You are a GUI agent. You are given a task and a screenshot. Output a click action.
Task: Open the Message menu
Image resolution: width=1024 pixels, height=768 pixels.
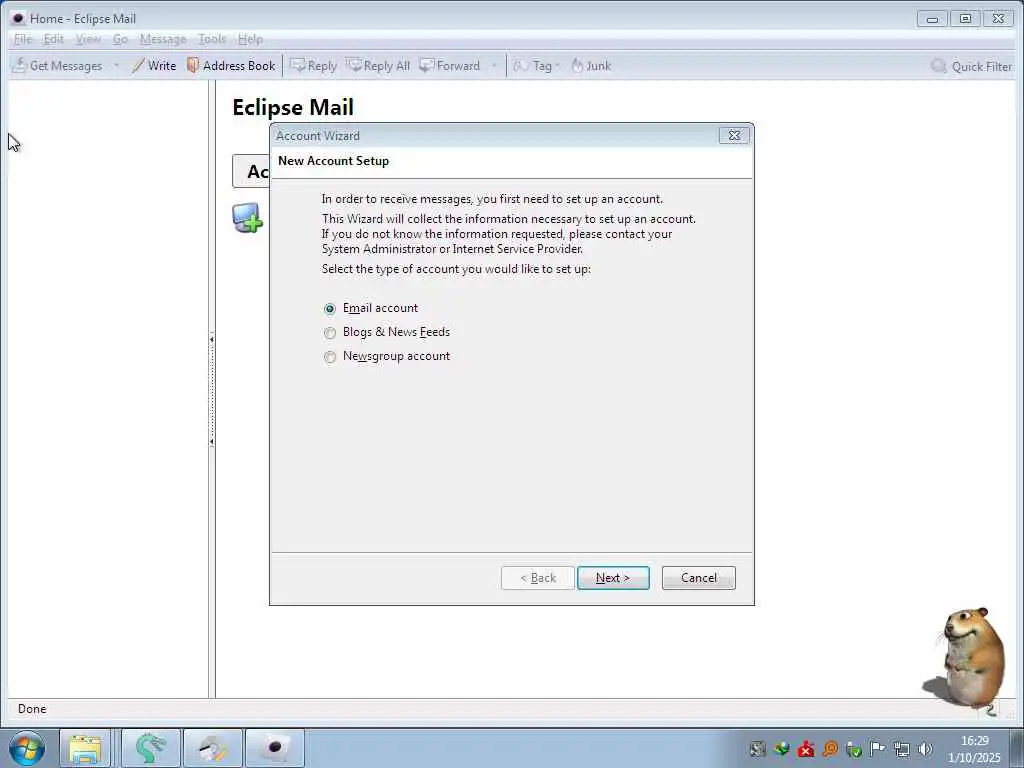point(163,39)
